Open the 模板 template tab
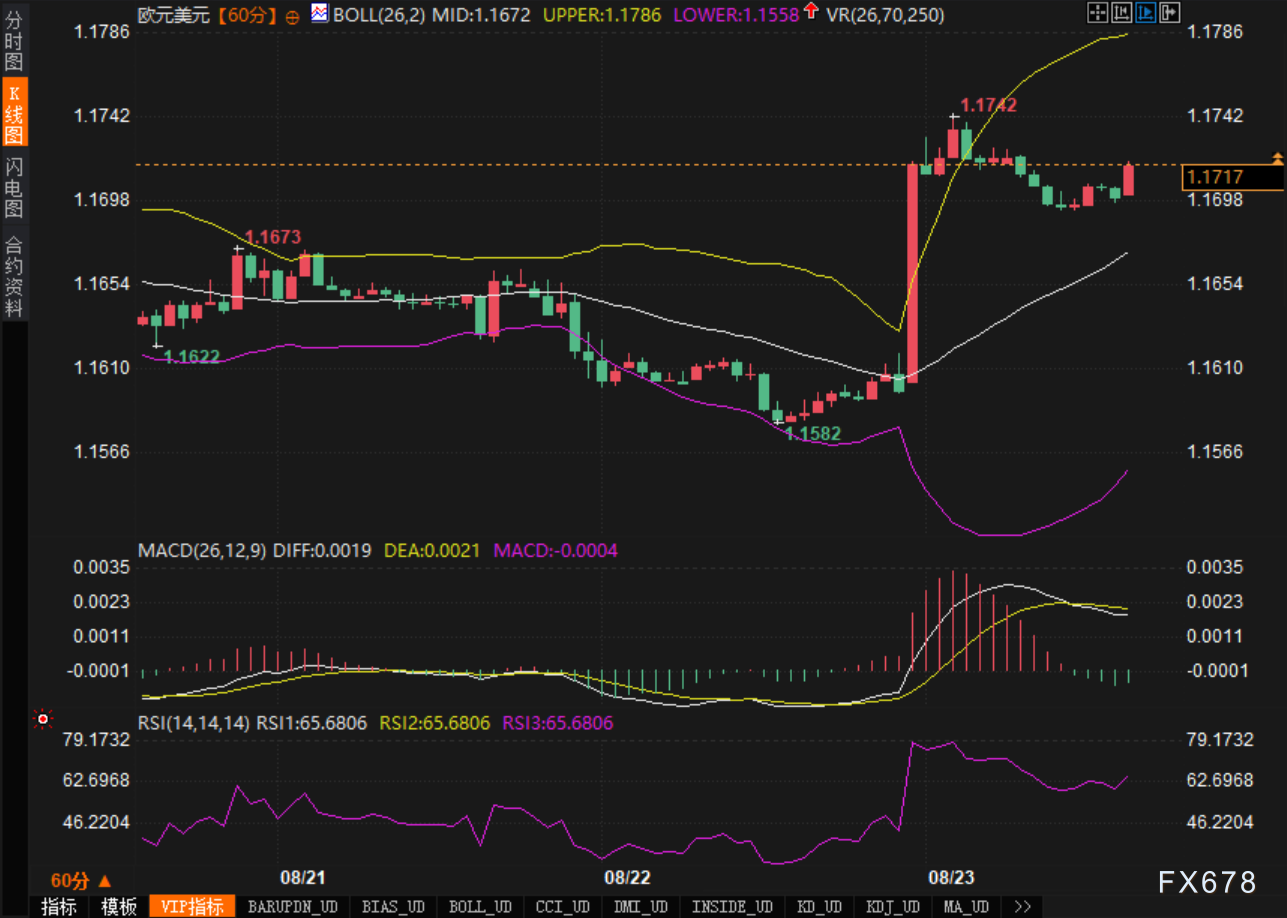The image size is (1287, 918). [x=119, y=907]
